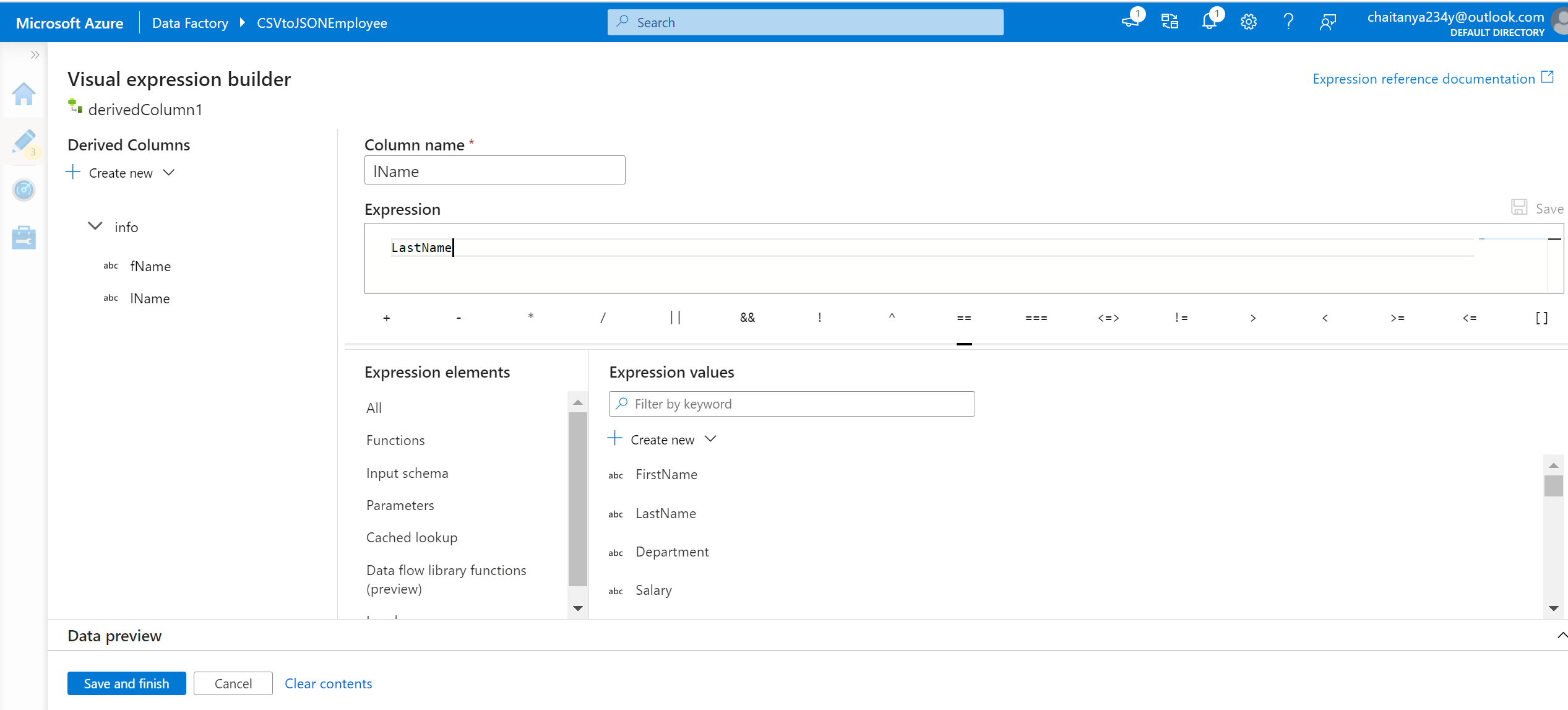Click expression values scroll down arrow

[1553, 608]
